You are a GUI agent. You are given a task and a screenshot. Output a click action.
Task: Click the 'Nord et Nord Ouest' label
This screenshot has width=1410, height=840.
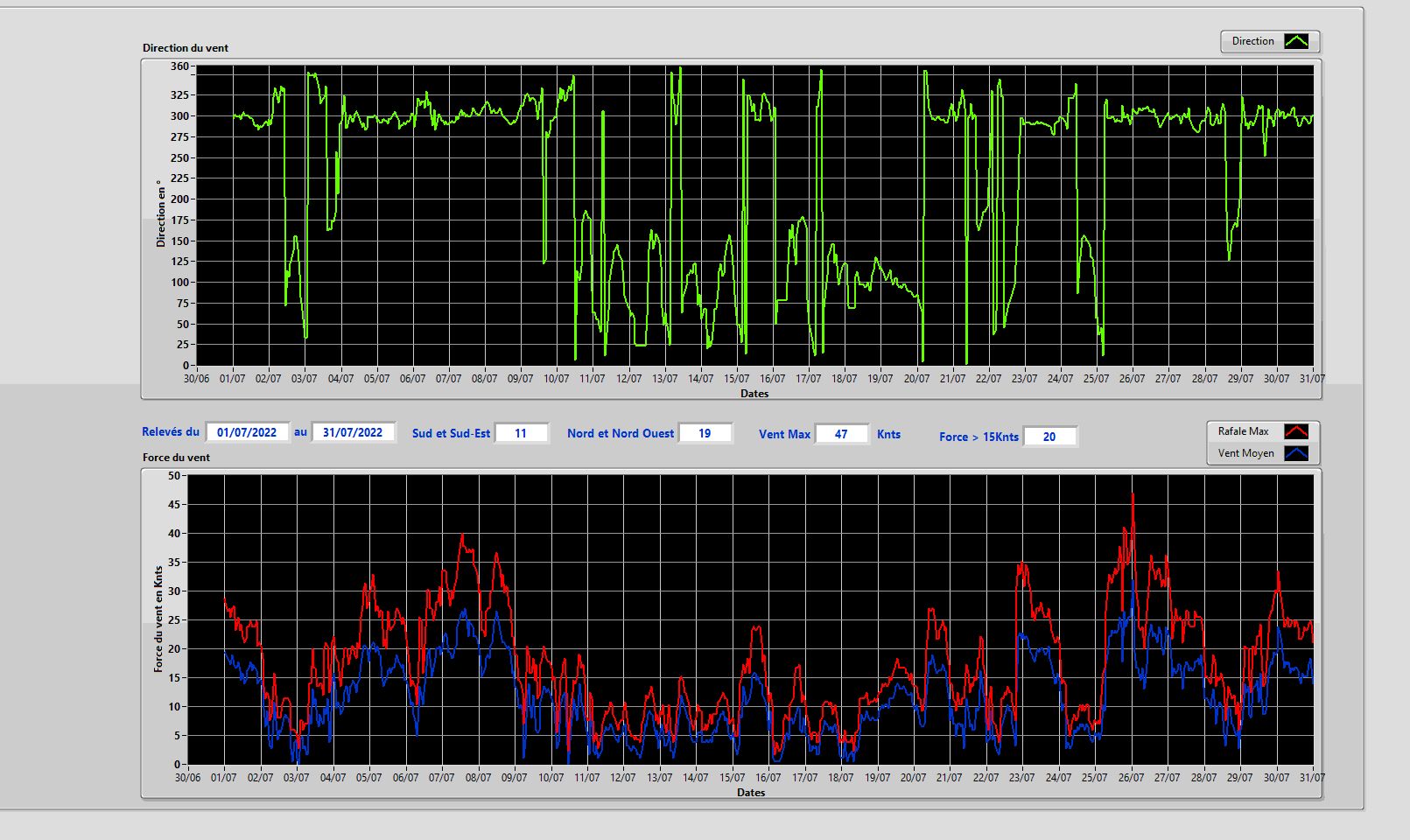coord(621,433)
